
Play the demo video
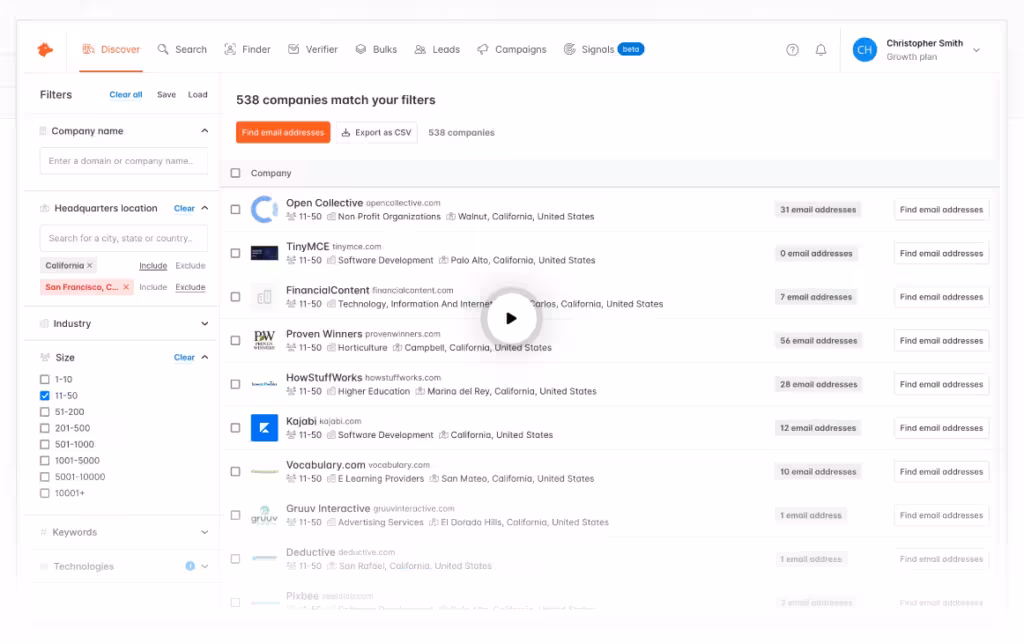coord(511,318)
